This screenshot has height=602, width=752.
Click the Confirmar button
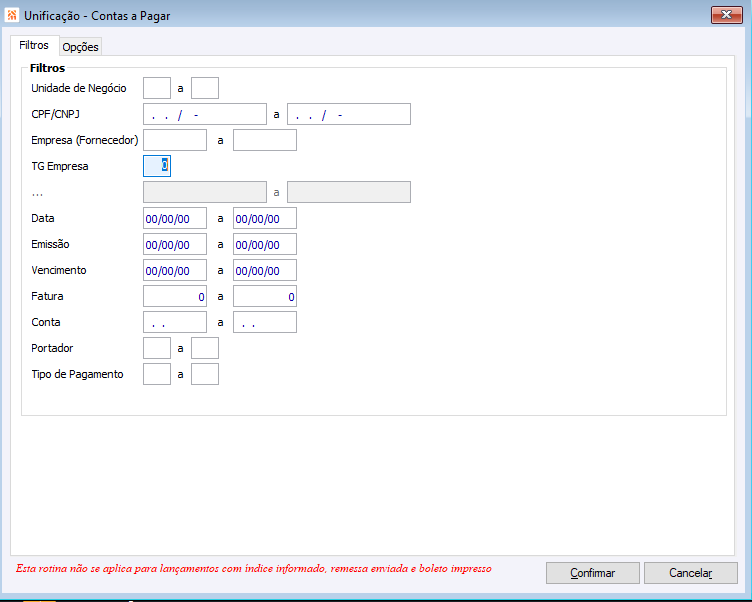[593, 573]
